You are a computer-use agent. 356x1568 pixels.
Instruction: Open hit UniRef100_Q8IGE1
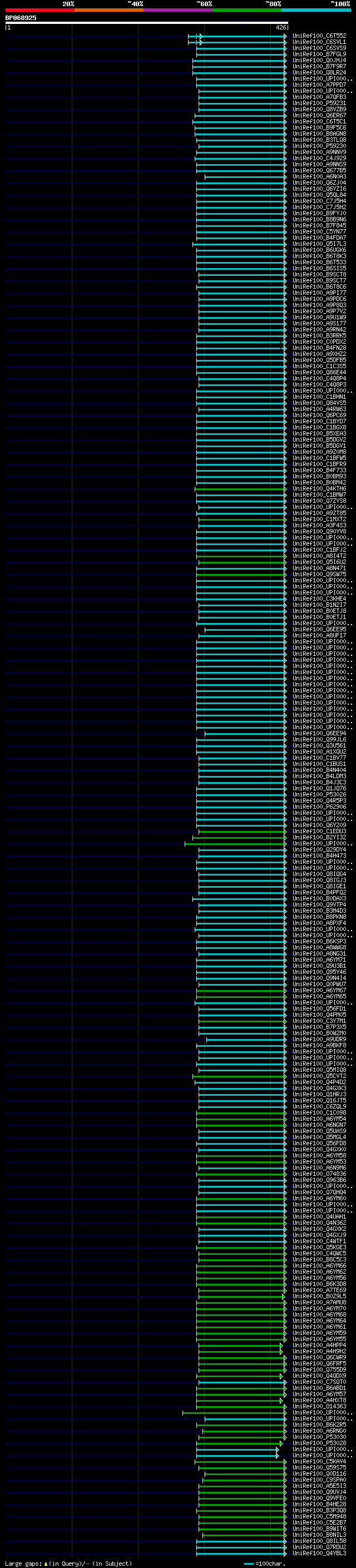click(x=319, y=886)
